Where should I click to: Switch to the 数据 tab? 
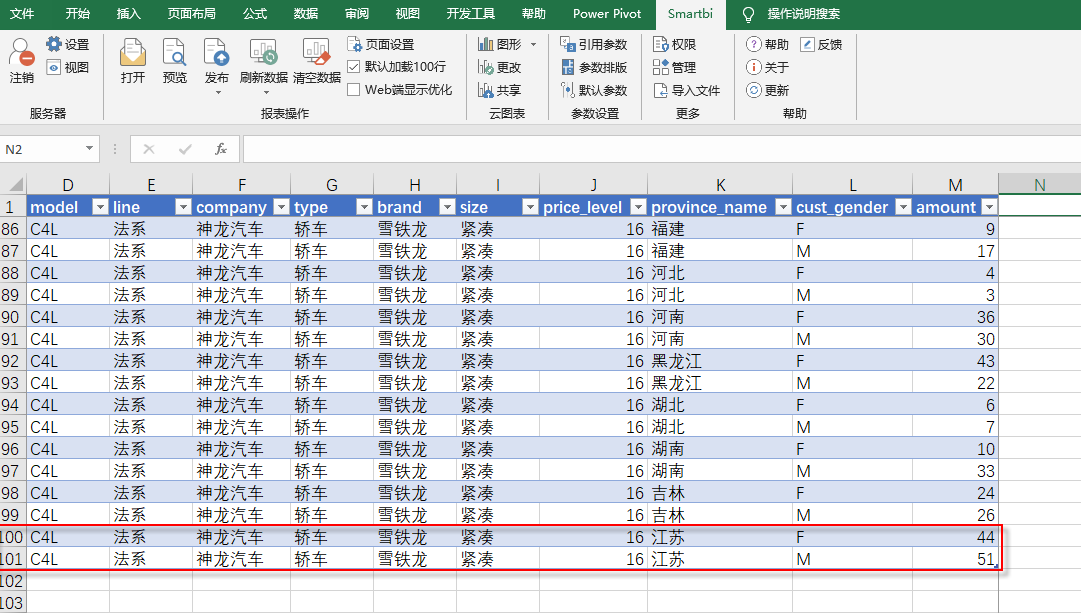pyautogui.click(x=305, y=14)
